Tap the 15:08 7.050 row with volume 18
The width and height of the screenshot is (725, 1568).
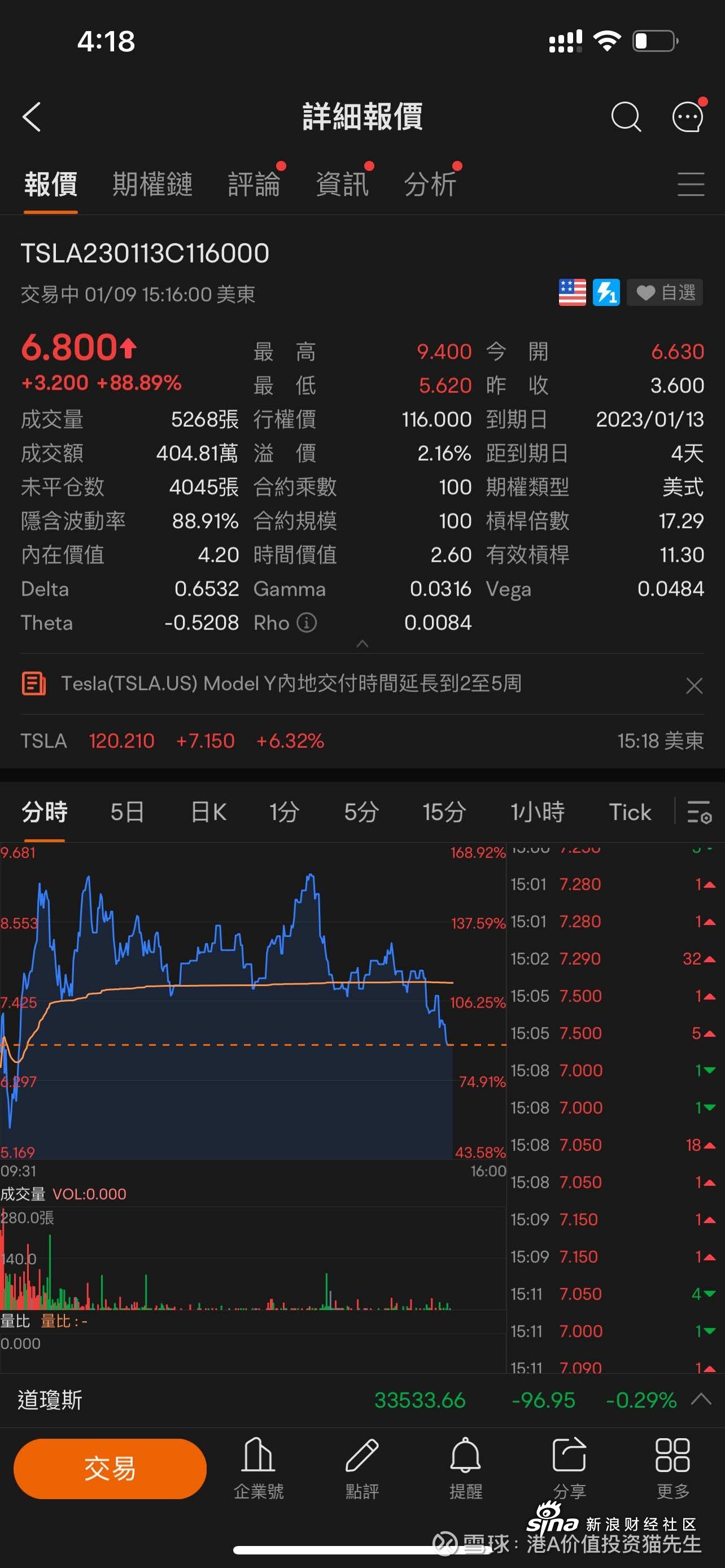tap(614, 1145)
